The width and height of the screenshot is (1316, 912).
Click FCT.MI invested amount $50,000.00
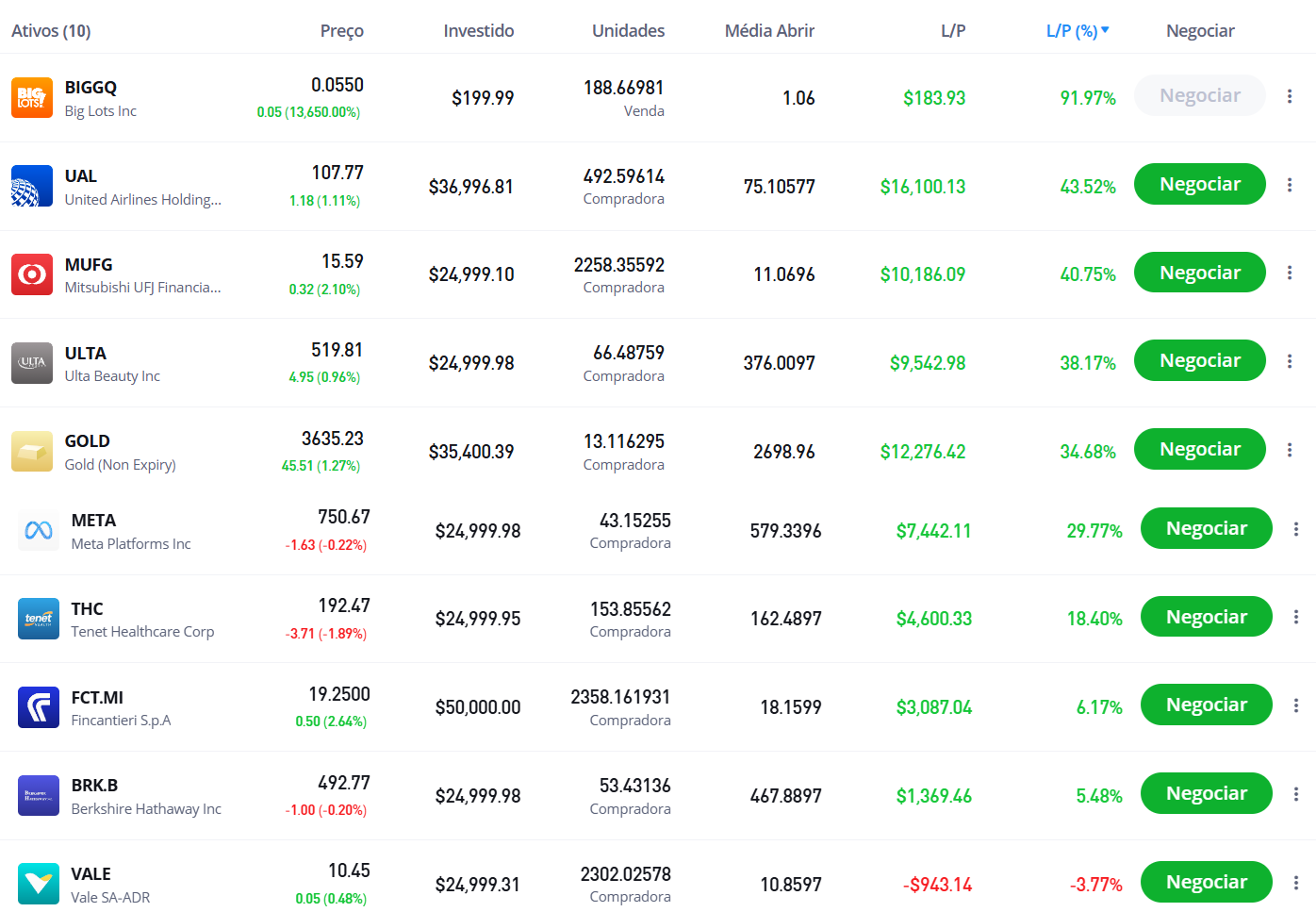(478, 707)
